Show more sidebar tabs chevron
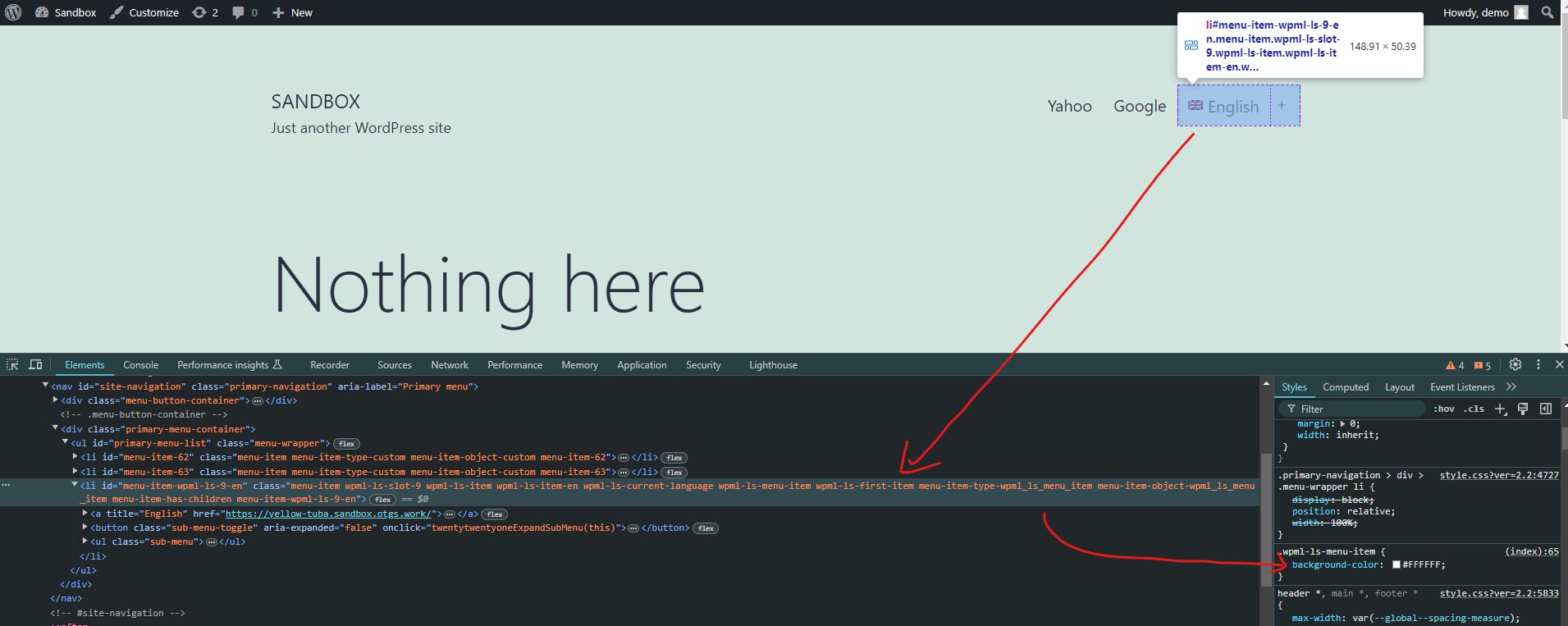 (1511, 387)
